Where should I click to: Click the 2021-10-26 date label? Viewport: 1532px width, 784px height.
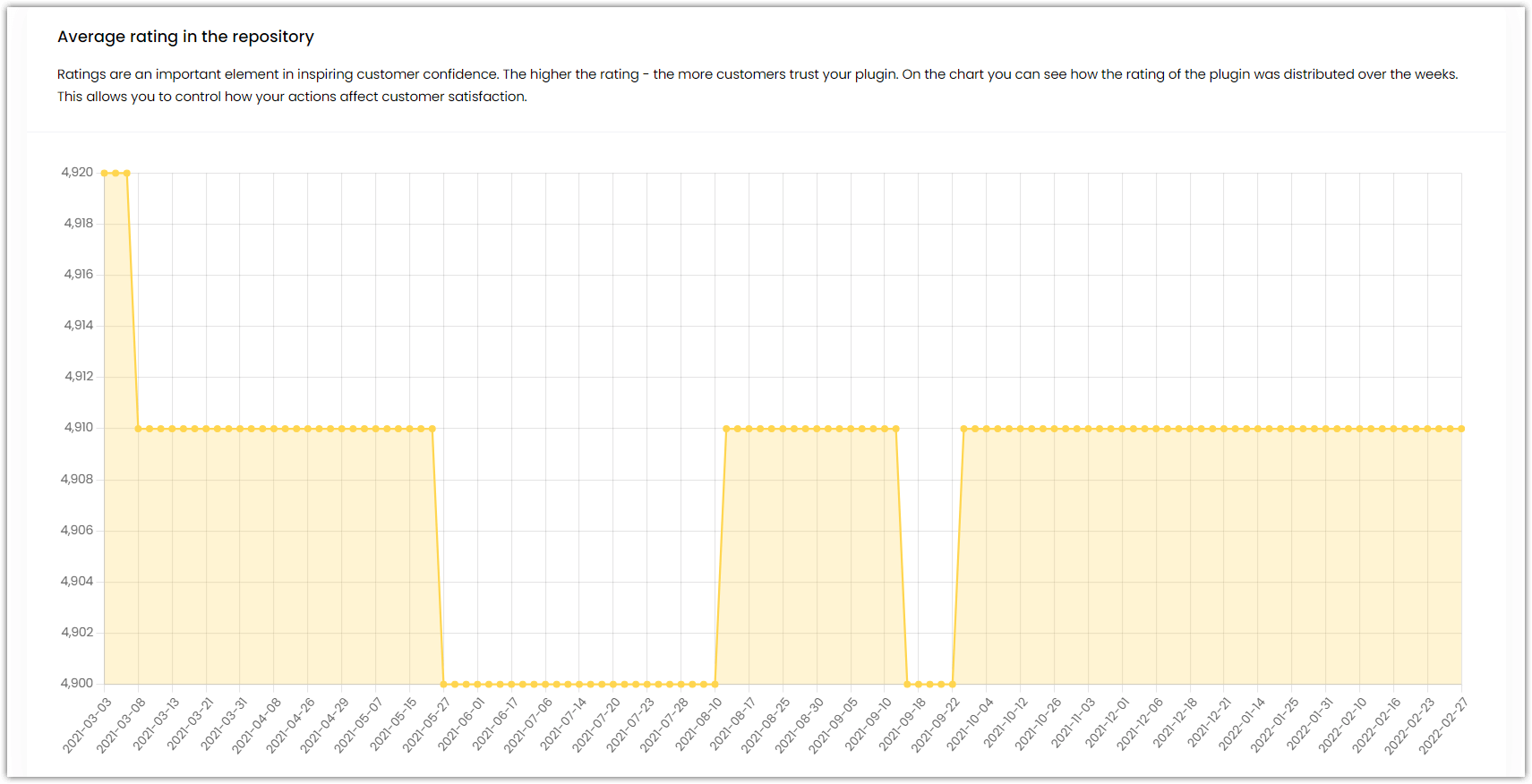pos(1038,726)
